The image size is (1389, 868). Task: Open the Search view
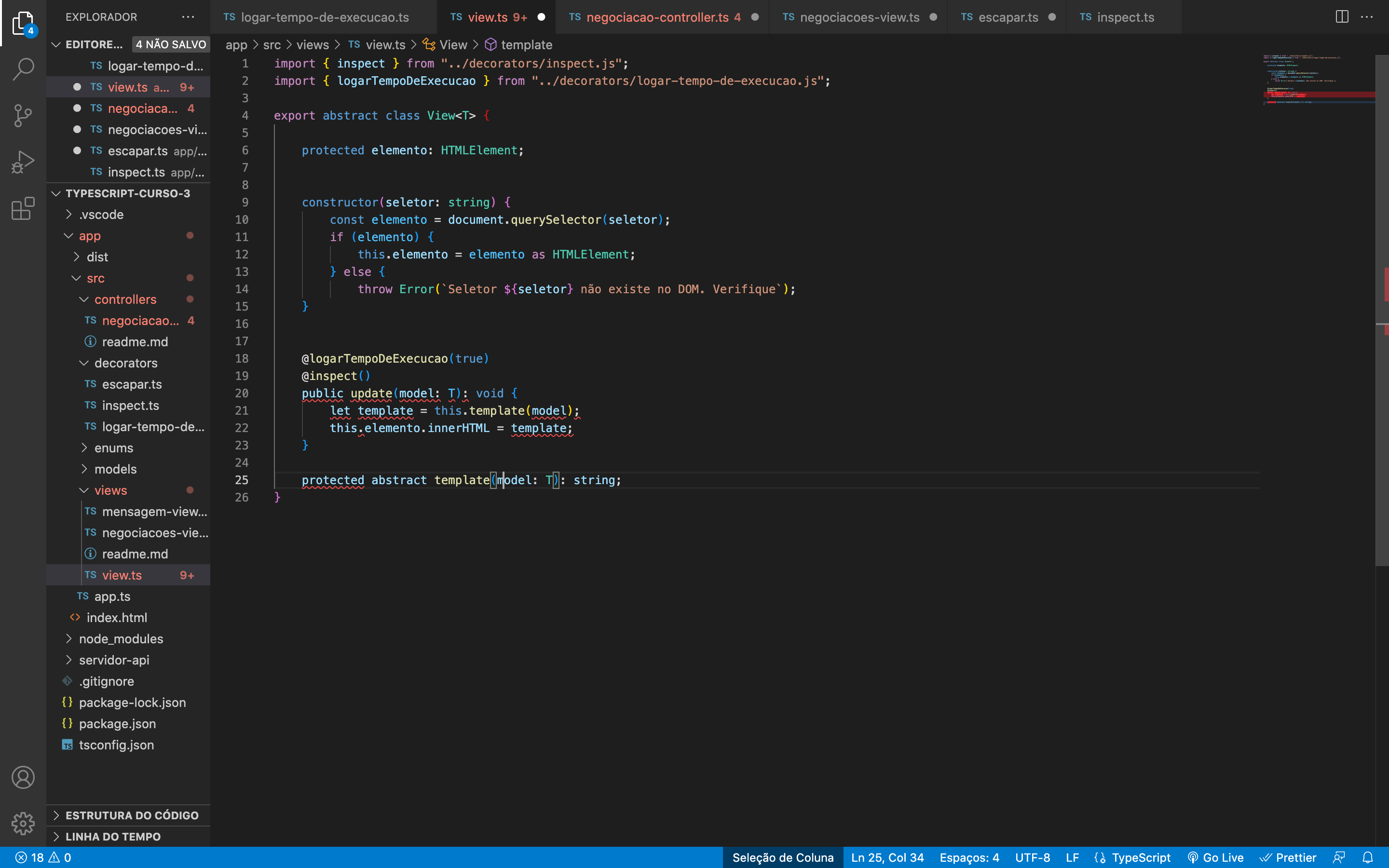coord(23,69)
